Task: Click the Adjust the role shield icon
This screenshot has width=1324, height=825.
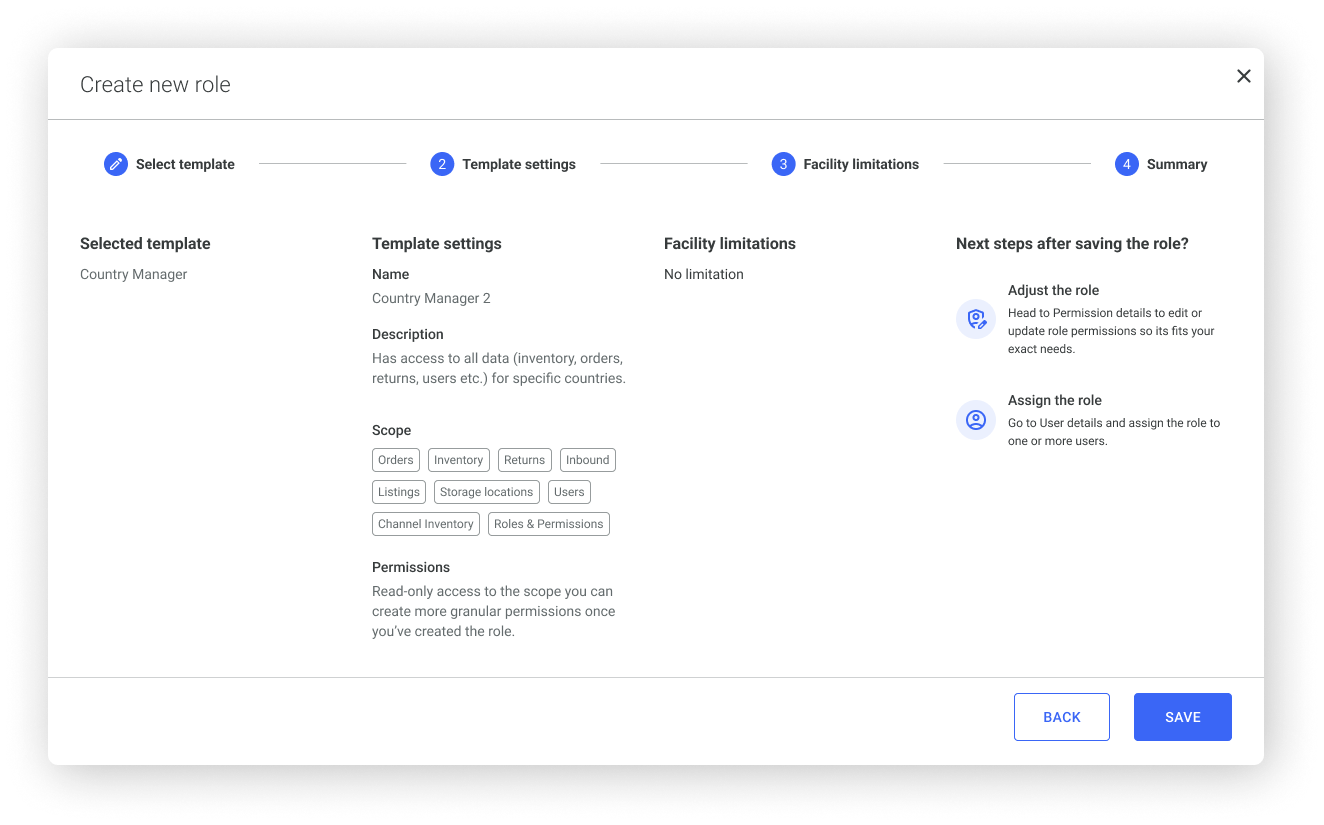Action: [x=976, y=320]
